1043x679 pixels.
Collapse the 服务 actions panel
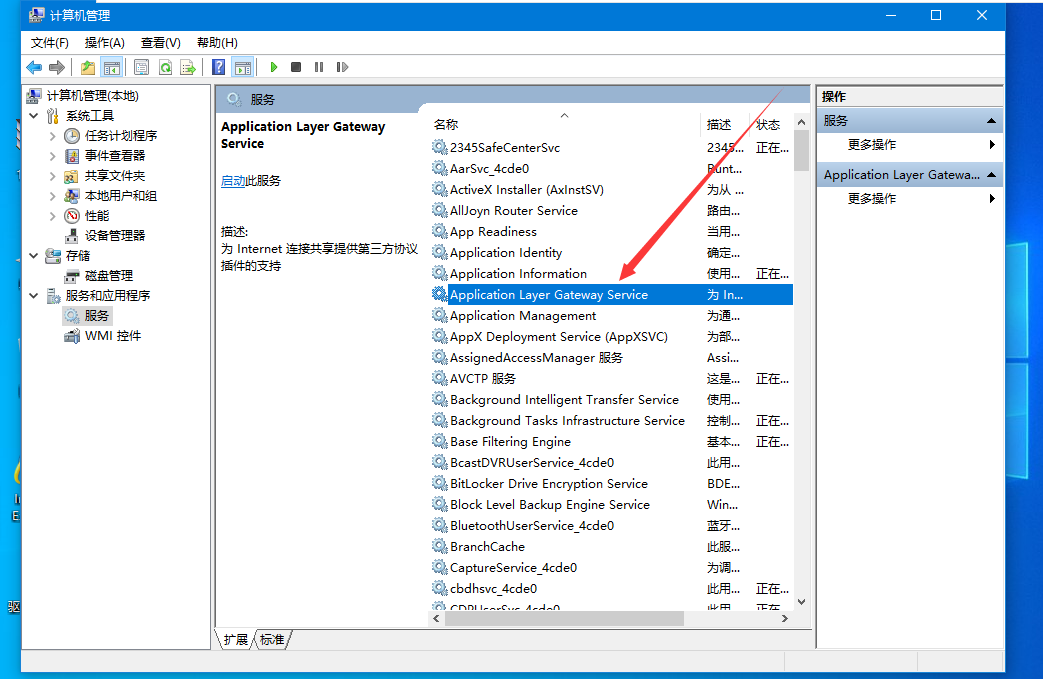pos(989,119)
